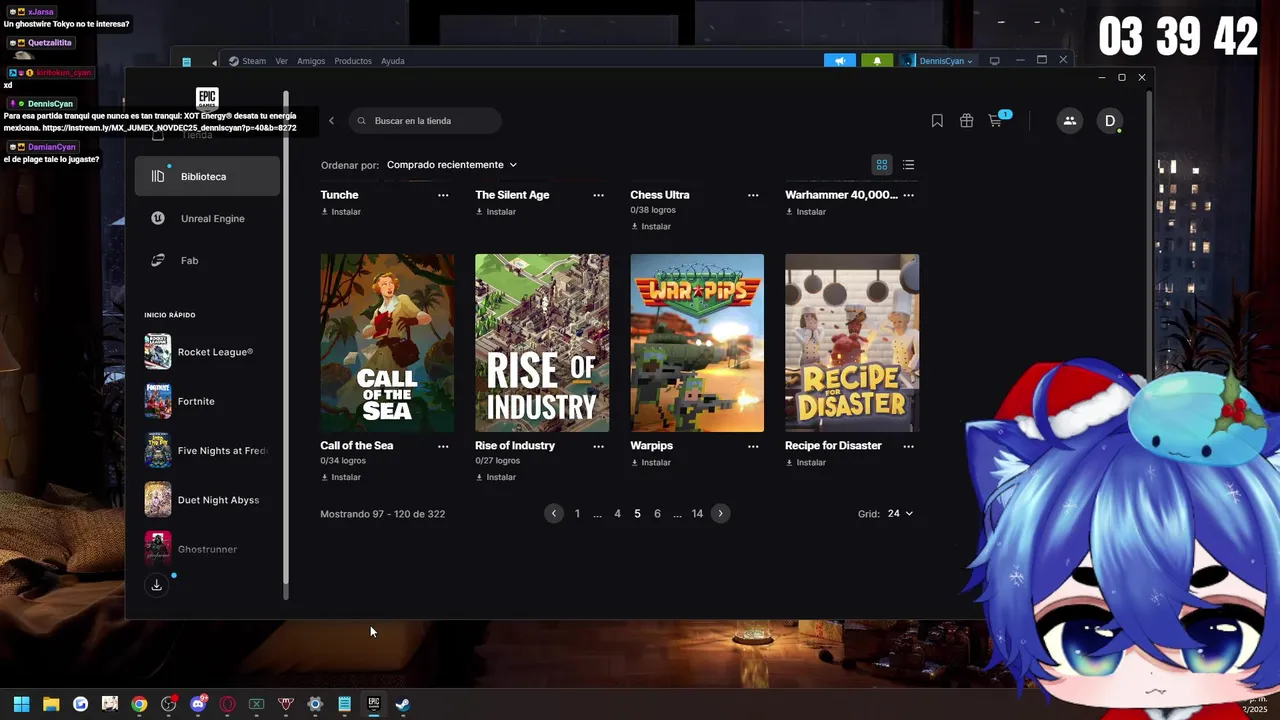Open the options menu for Tunche
The height and width of the screenshot is (720, 1280).
tap(443, 195)
